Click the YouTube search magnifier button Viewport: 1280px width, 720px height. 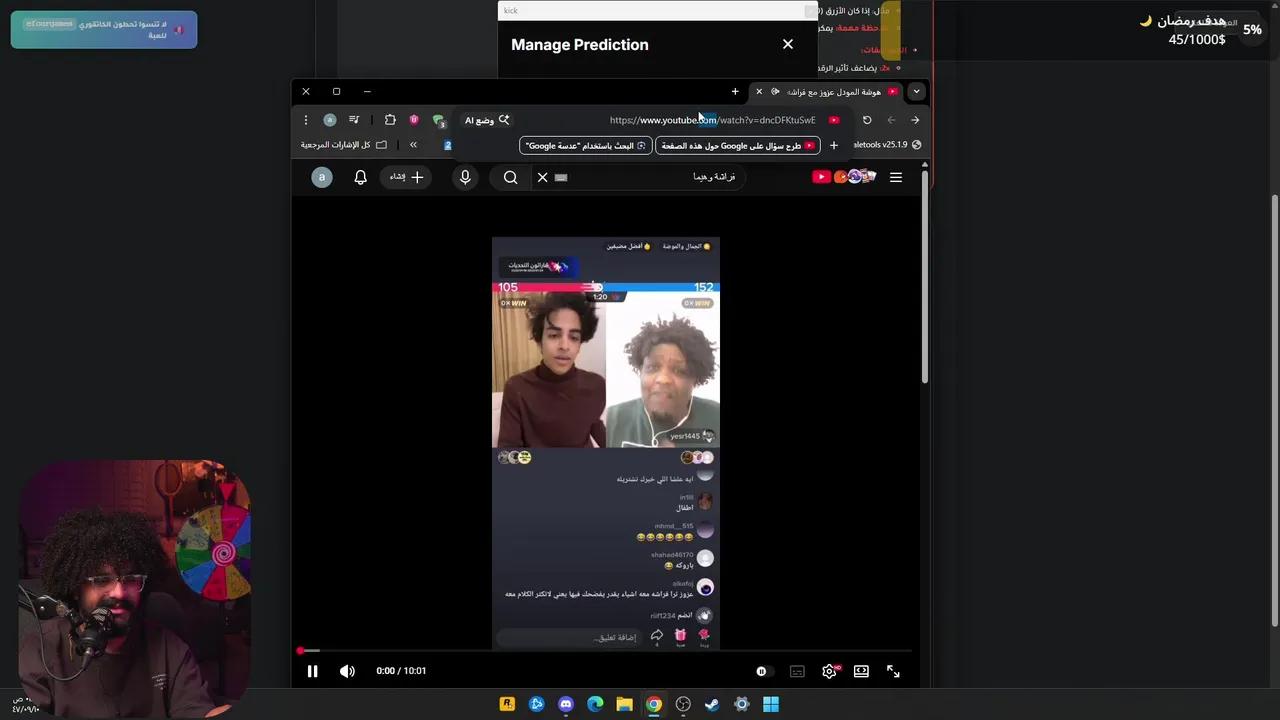[x=510, y=177]
